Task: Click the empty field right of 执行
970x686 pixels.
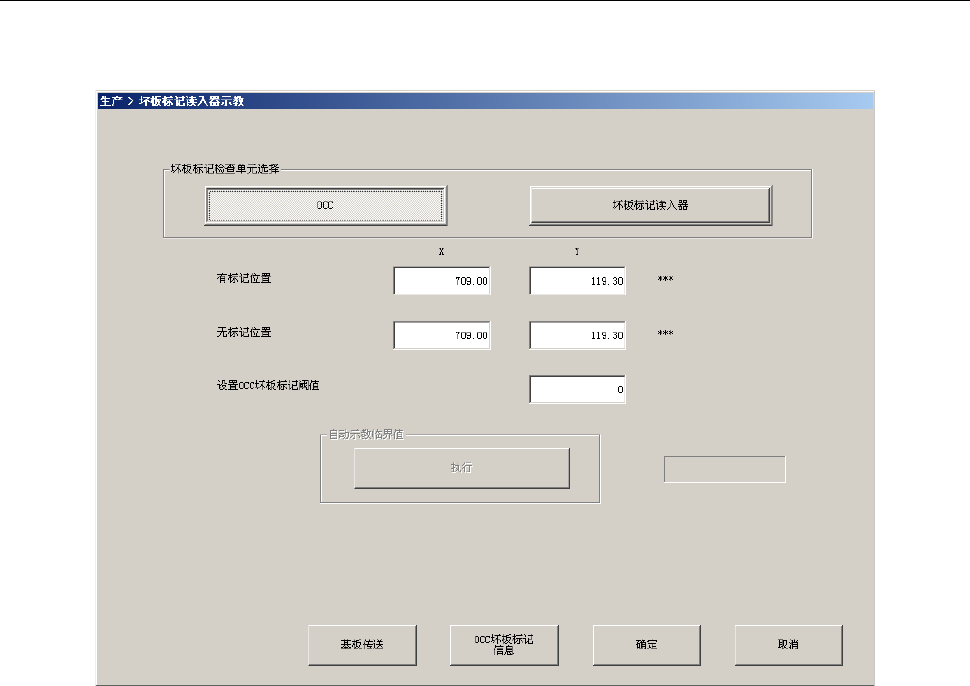Action: point(724,469)
